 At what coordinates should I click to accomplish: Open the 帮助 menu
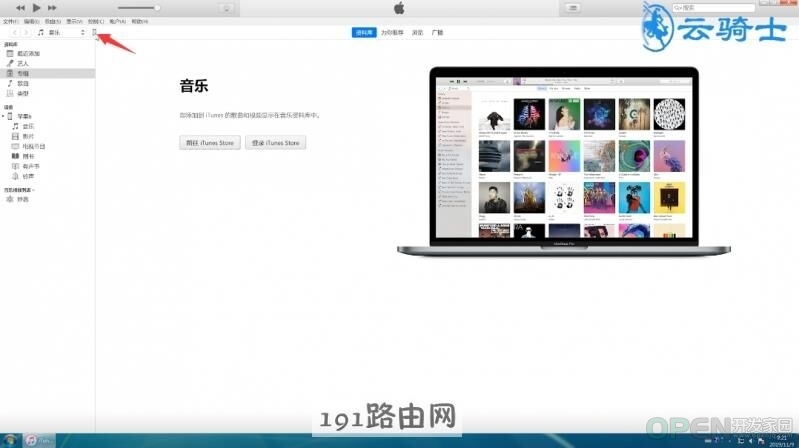[x=140, y=21]
